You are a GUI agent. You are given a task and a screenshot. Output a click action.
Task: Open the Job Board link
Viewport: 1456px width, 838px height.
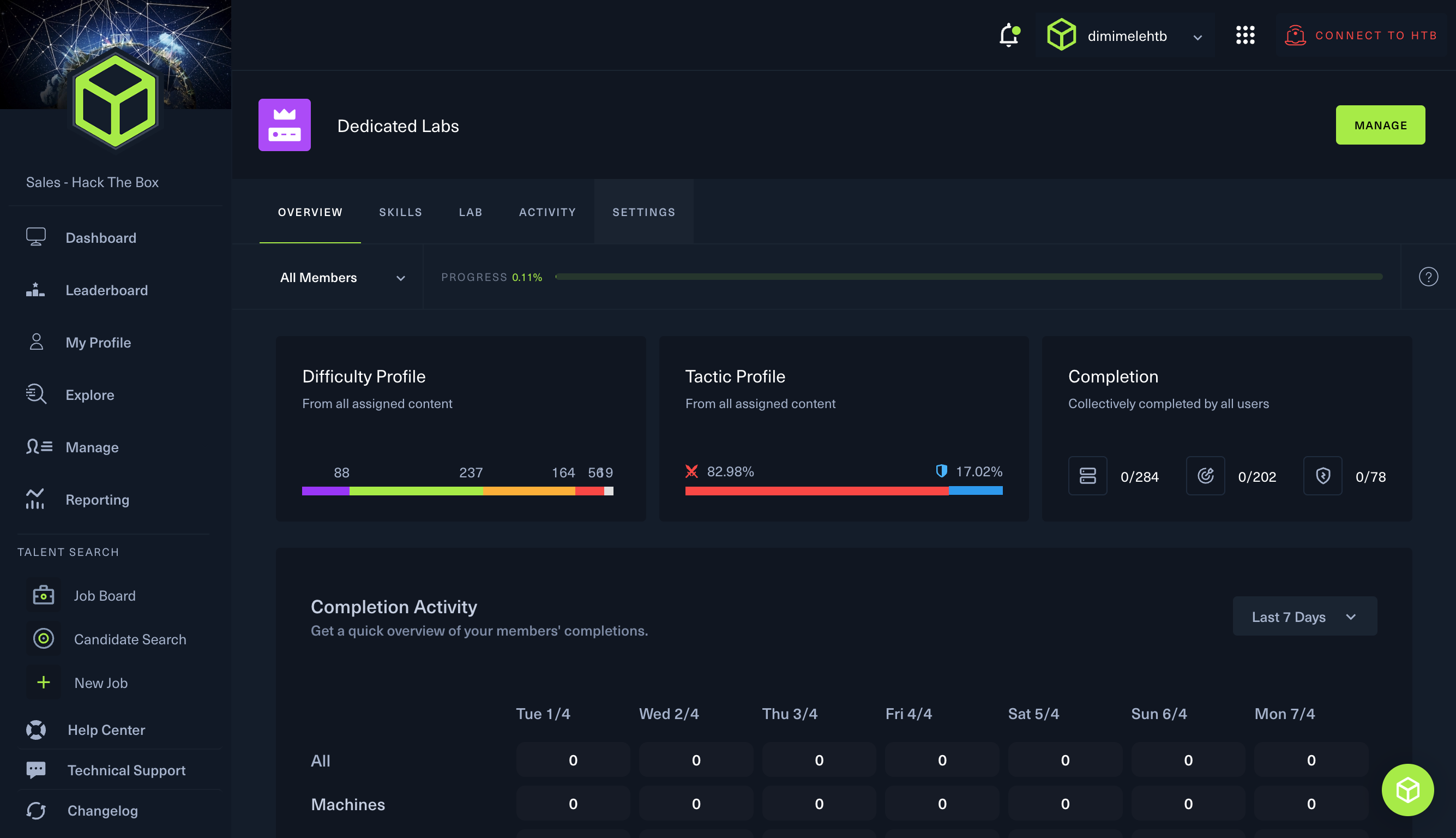tap(105, 596)
